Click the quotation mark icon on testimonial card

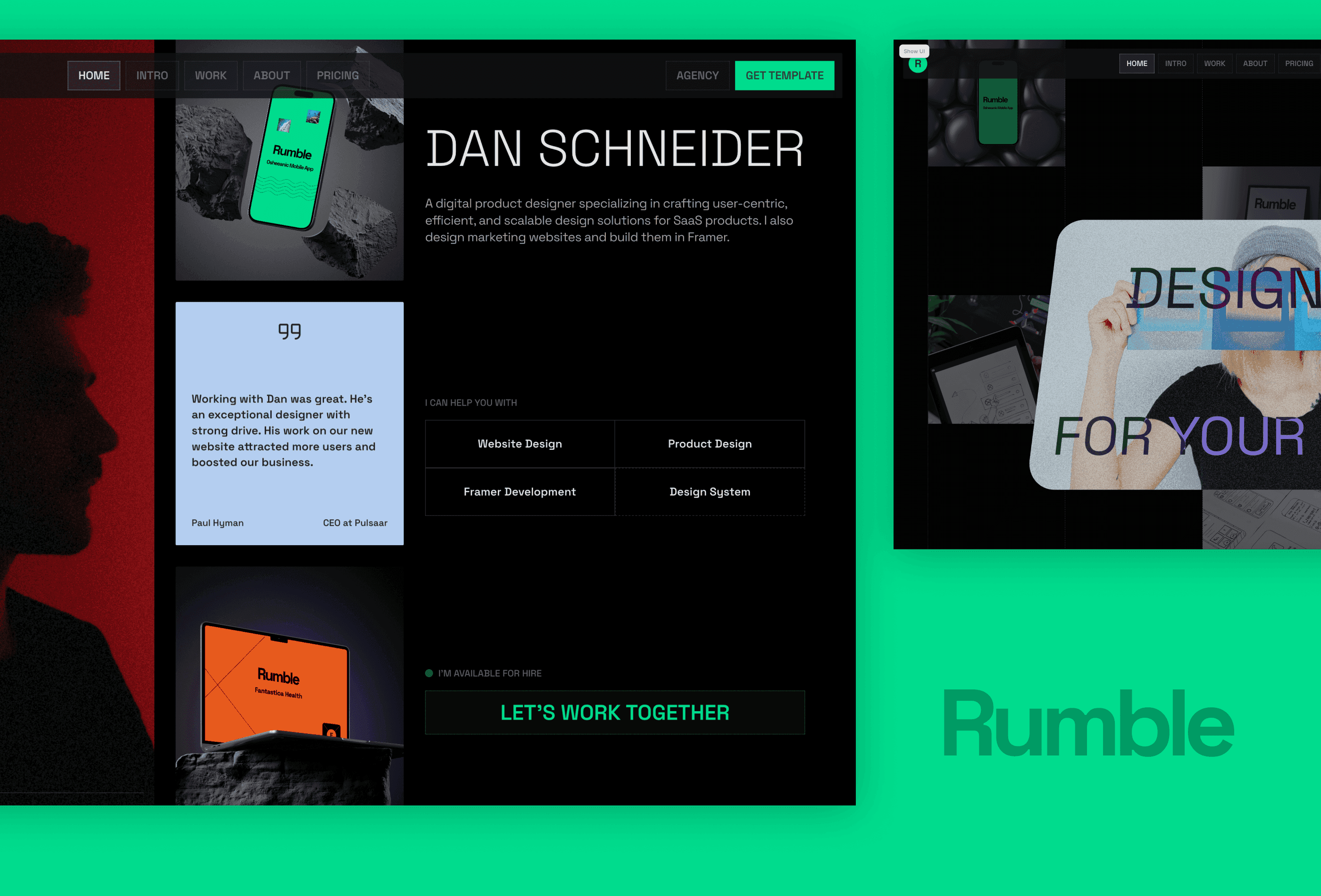coord(289,329)
